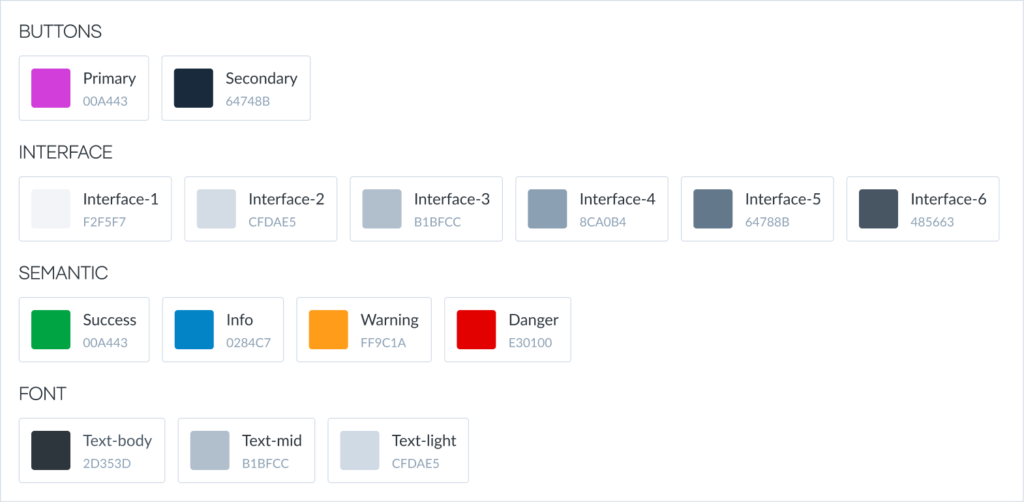Click the Text-body color swatch
Screen dimensions: 1024x502
51,450
